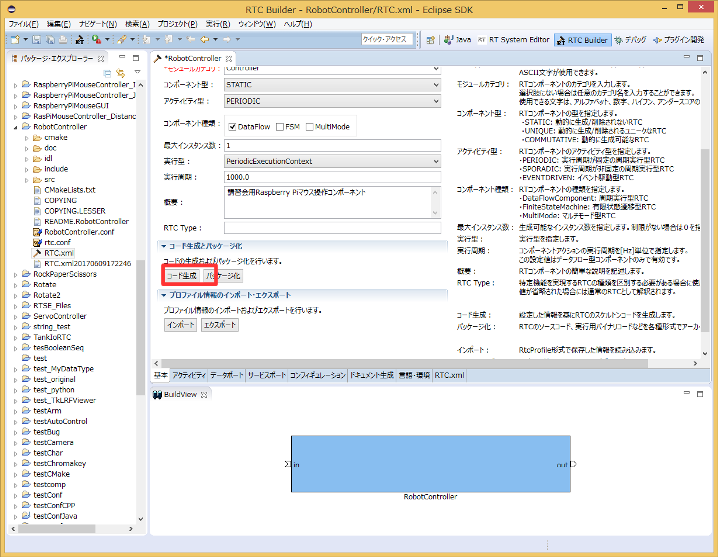
Task: Click the New file toolbar icon
Action: [x=15, y=40]
